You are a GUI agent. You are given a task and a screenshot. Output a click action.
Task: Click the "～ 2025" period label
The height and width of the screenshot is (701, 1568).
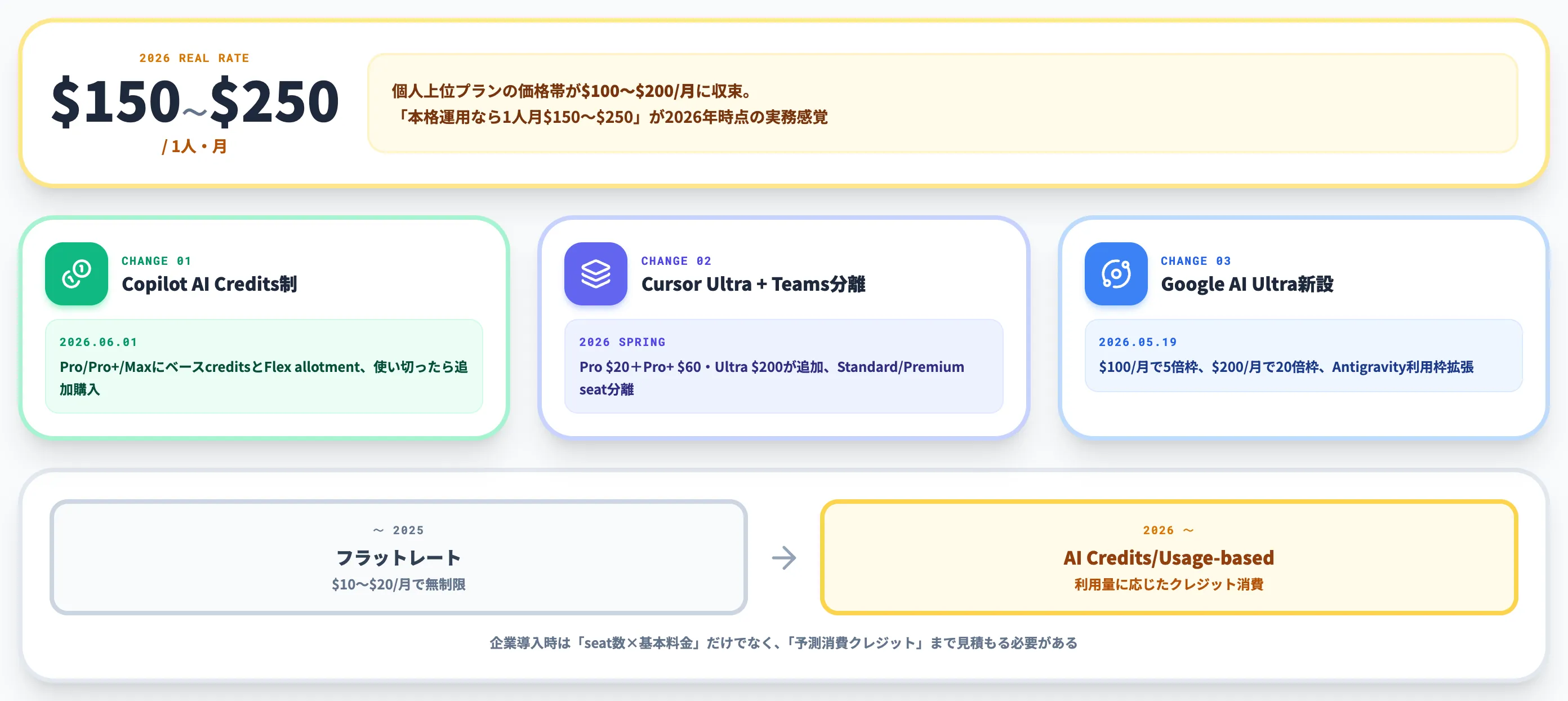coord(399,530)
